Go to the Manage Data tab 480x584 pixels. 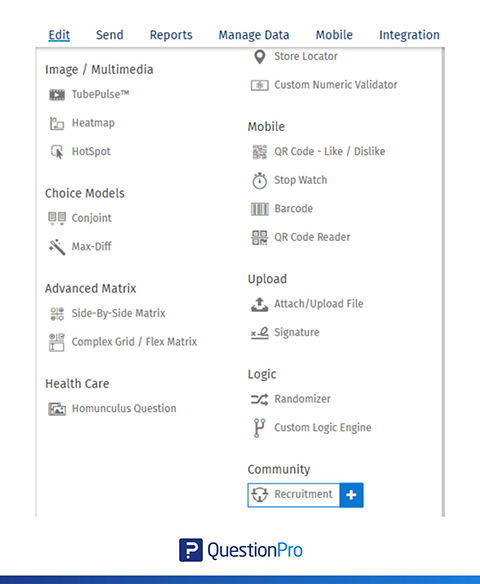254,35
